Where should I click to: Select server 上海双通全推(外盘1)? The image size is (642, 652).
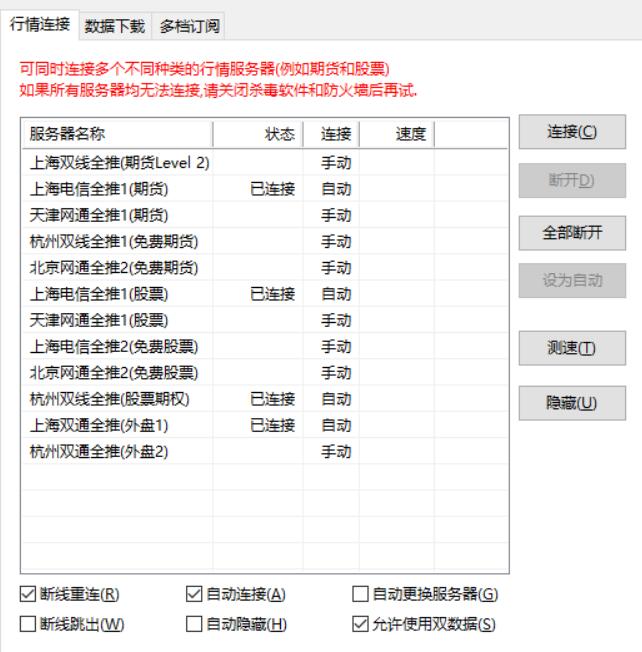(x=99, y=425)
